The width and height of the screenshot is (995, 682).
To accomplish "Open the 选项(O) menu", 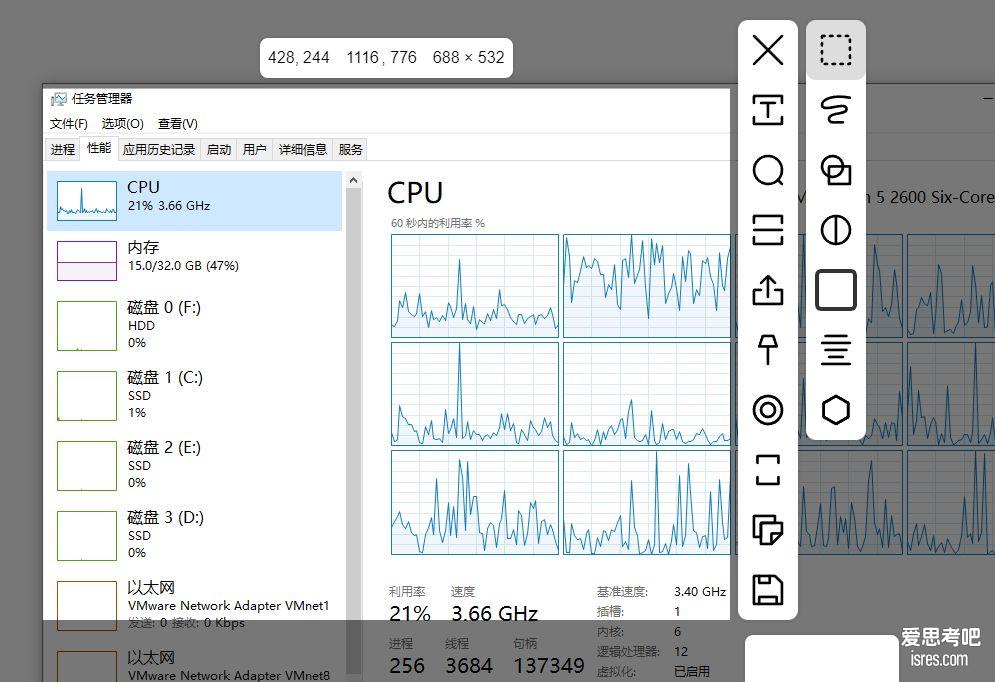I will (x=122, y=124).
